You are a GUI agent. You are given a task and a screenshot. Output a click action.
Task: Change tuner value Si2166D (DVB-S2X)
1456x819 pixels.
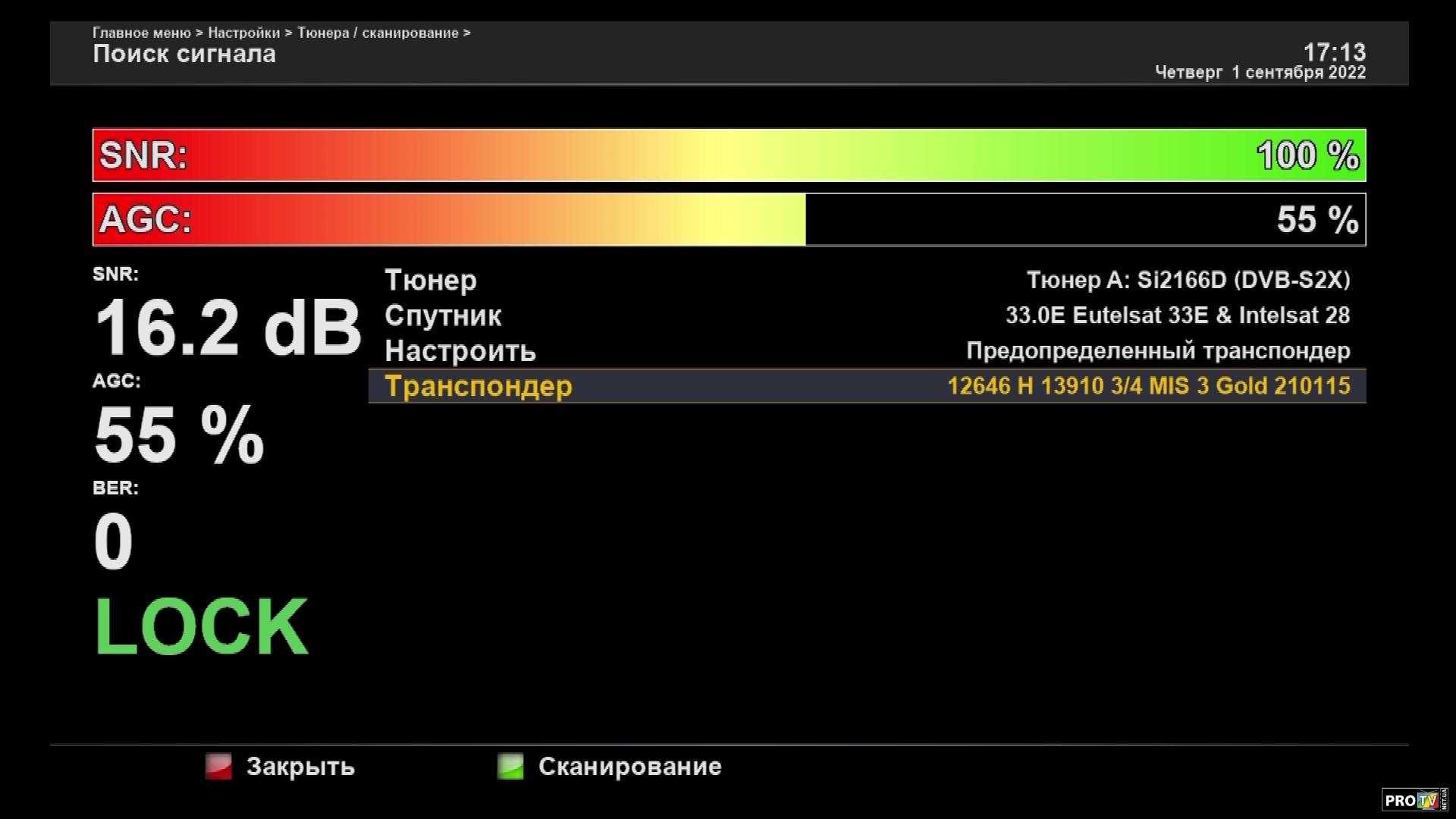pos(1188,280)
